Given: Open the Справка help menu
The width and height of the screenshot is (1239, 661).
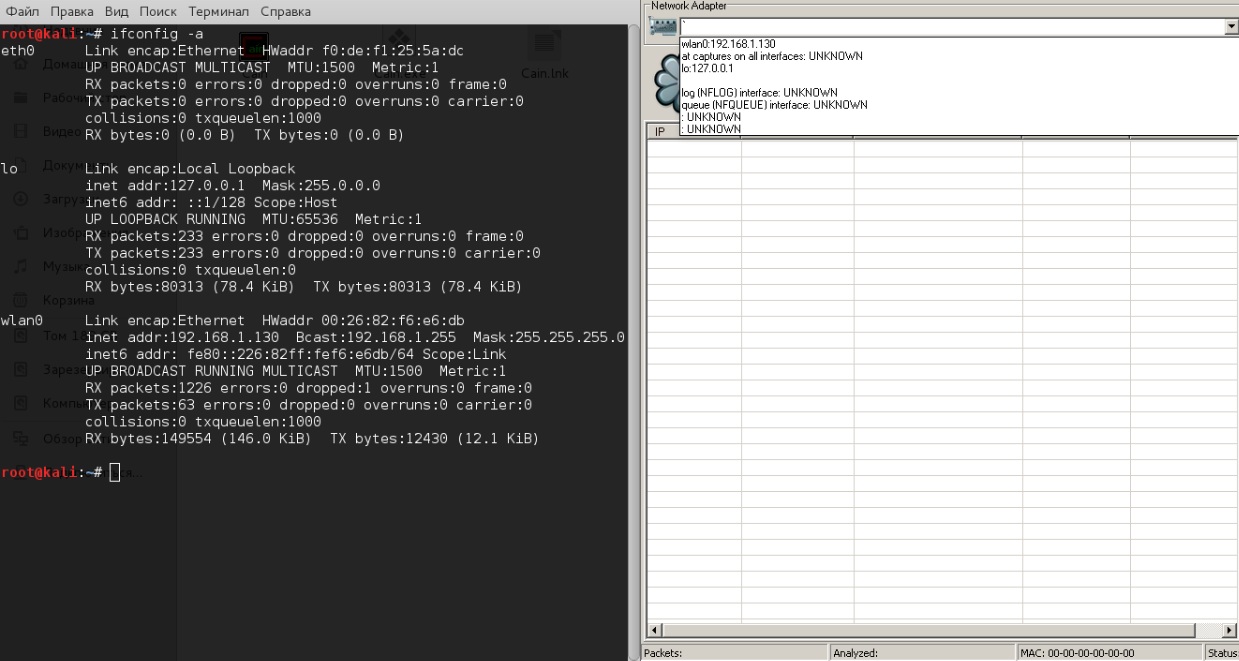Looking at the screenshot, I should (x=285, y=12).
